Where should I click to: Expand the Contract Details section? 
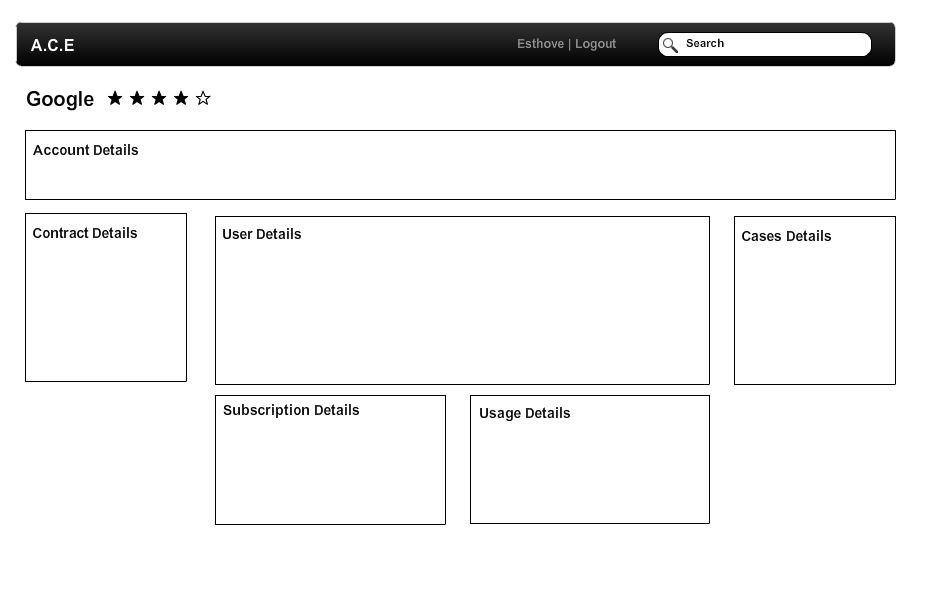point(85,233)
